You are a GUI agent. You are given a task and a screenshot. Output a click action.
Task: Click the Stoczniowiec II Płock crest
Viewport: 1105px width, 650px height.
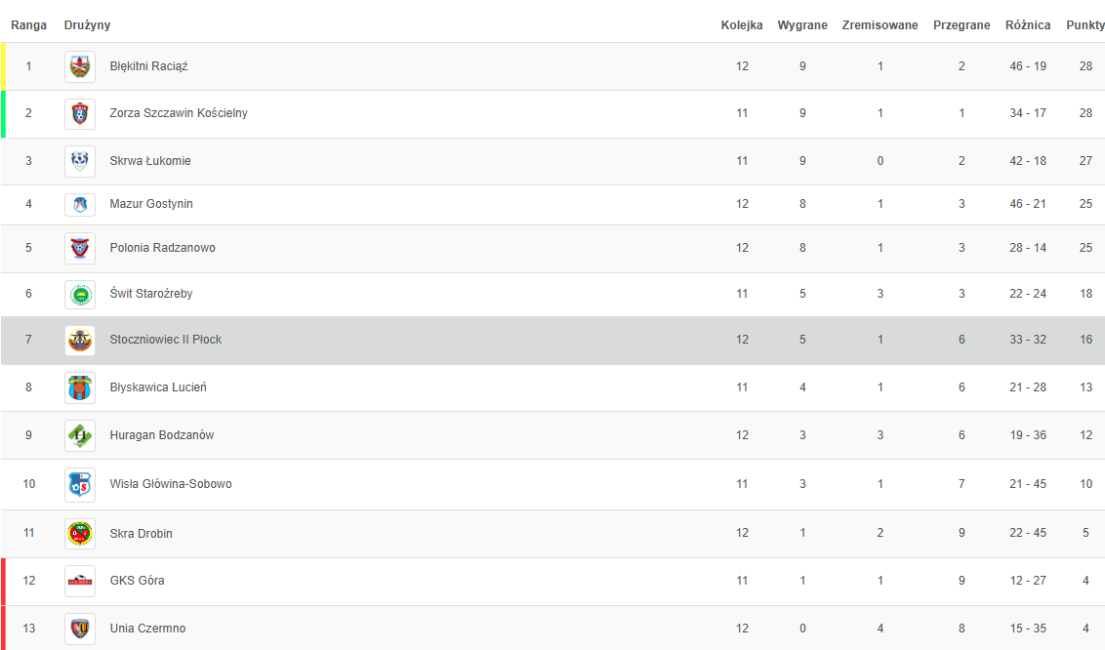[80, 340]
